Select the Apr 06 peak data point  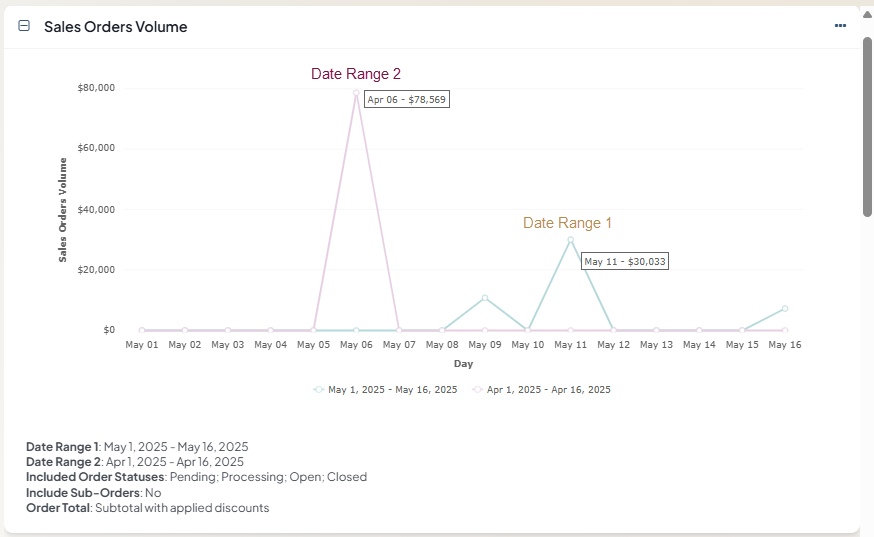(356, 93)
